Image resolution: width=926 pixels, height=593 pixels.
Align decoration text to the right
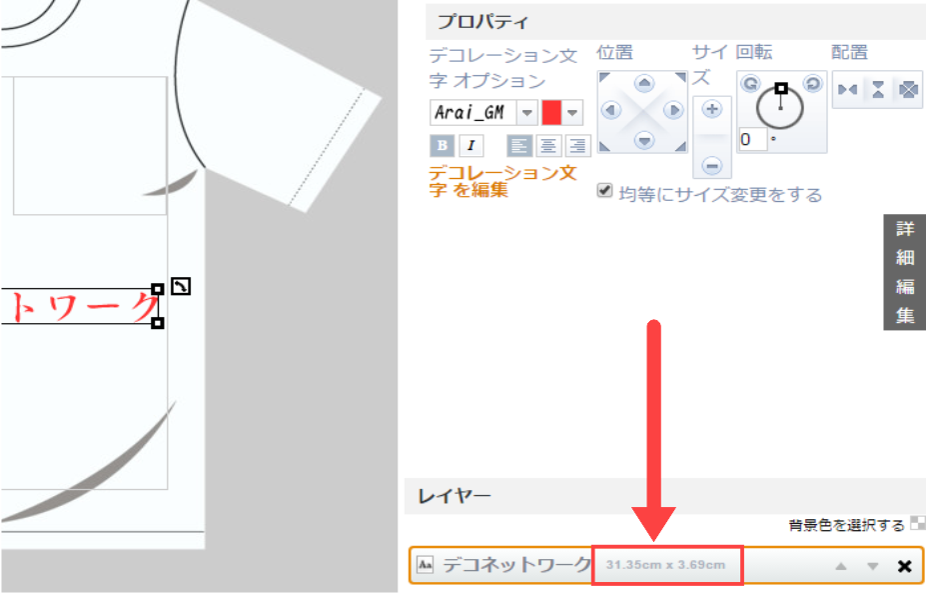pos(577,146)
